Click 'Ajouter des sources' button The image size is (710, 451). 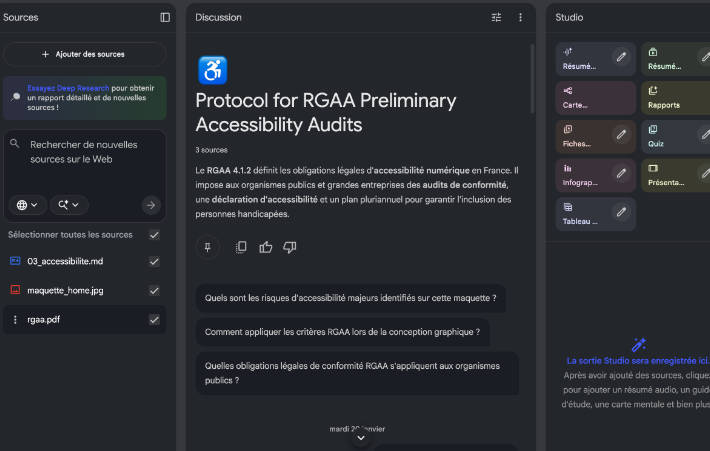pyautogui.click(x=85, y=54)
